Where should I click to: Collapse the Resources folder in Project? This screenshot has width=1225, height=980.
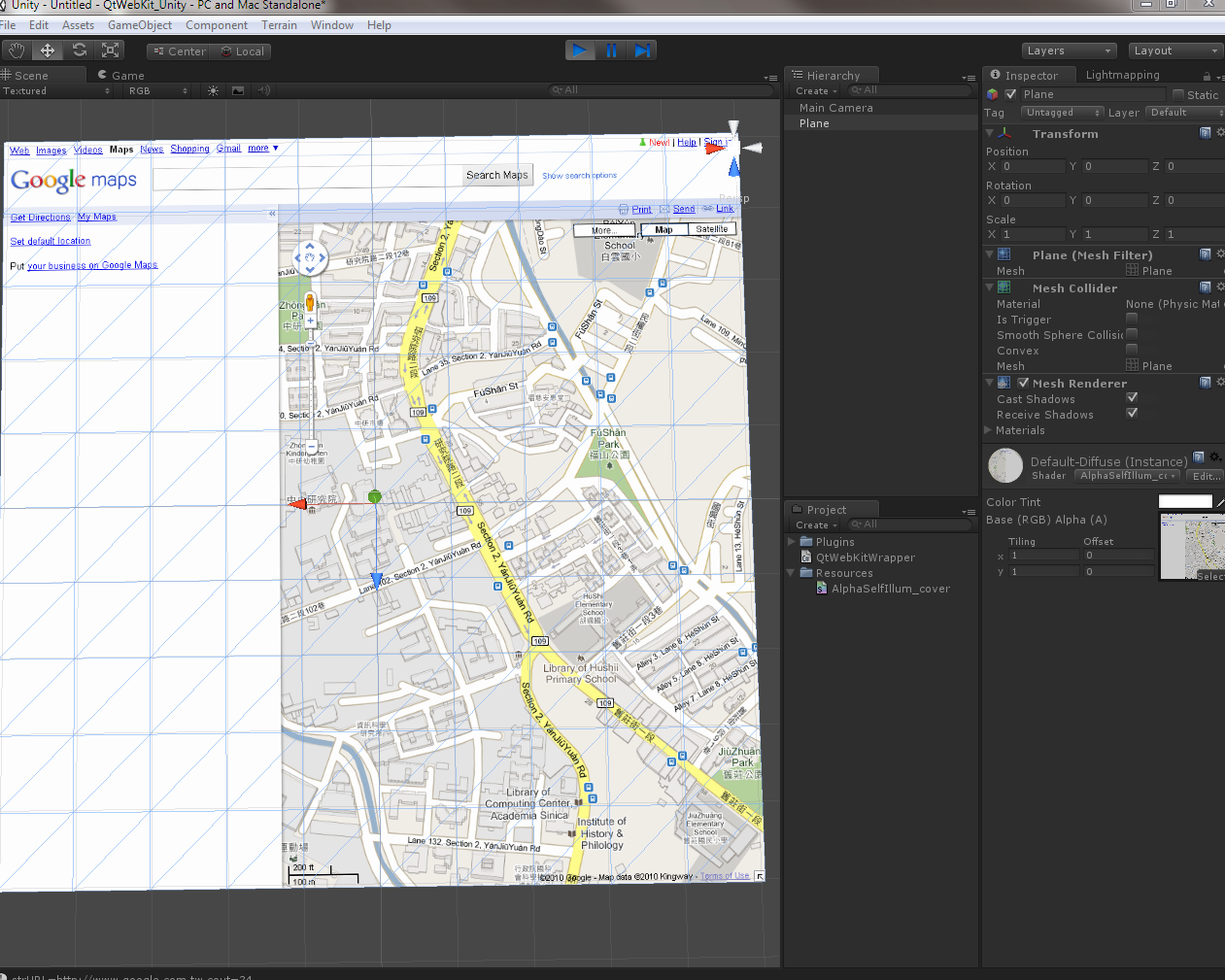click(x=792, y=573)
